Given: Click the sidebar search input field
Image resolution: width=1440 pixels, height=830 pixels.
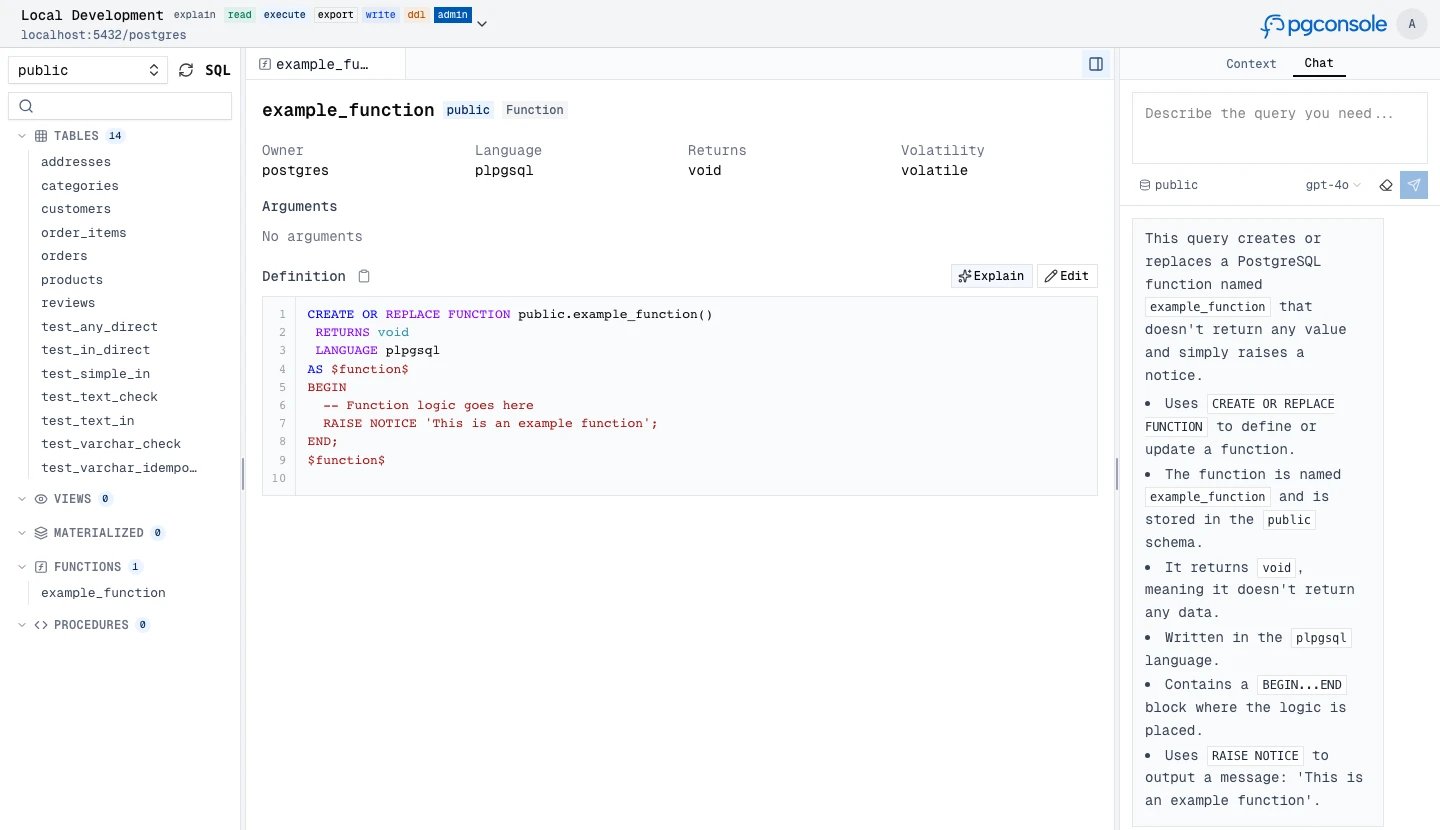Looking at the screenshot, I should (120, 106).
